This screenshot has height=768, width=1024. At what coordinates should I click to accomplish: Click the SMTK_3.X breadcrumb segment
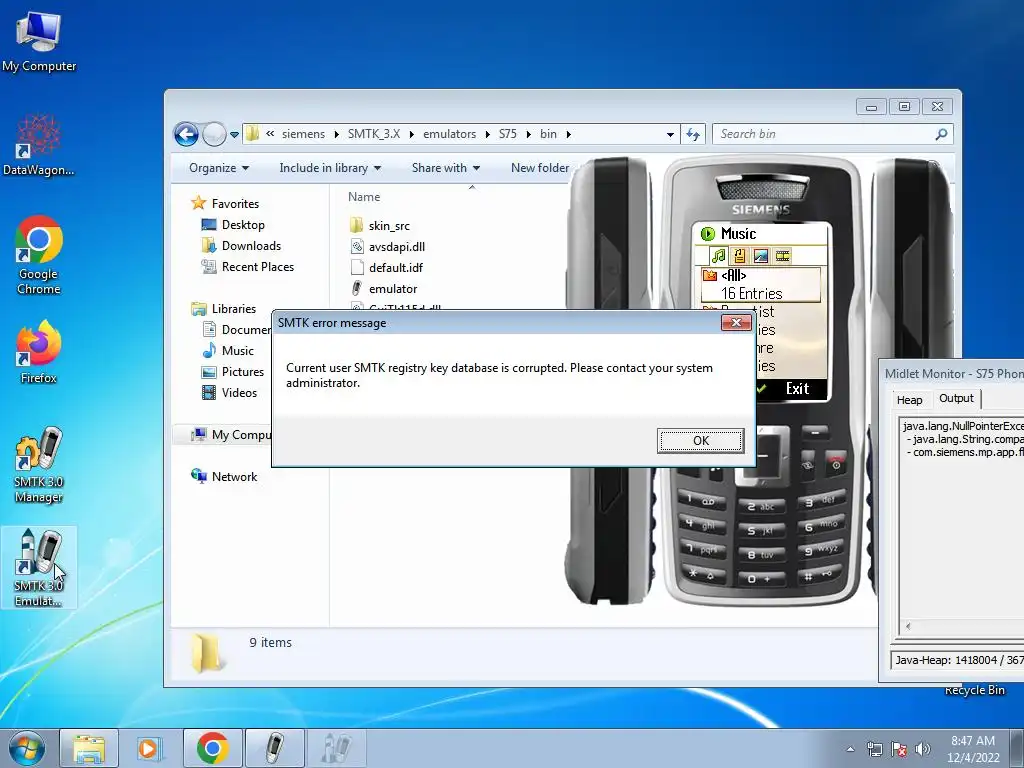[x=374, y=134]
